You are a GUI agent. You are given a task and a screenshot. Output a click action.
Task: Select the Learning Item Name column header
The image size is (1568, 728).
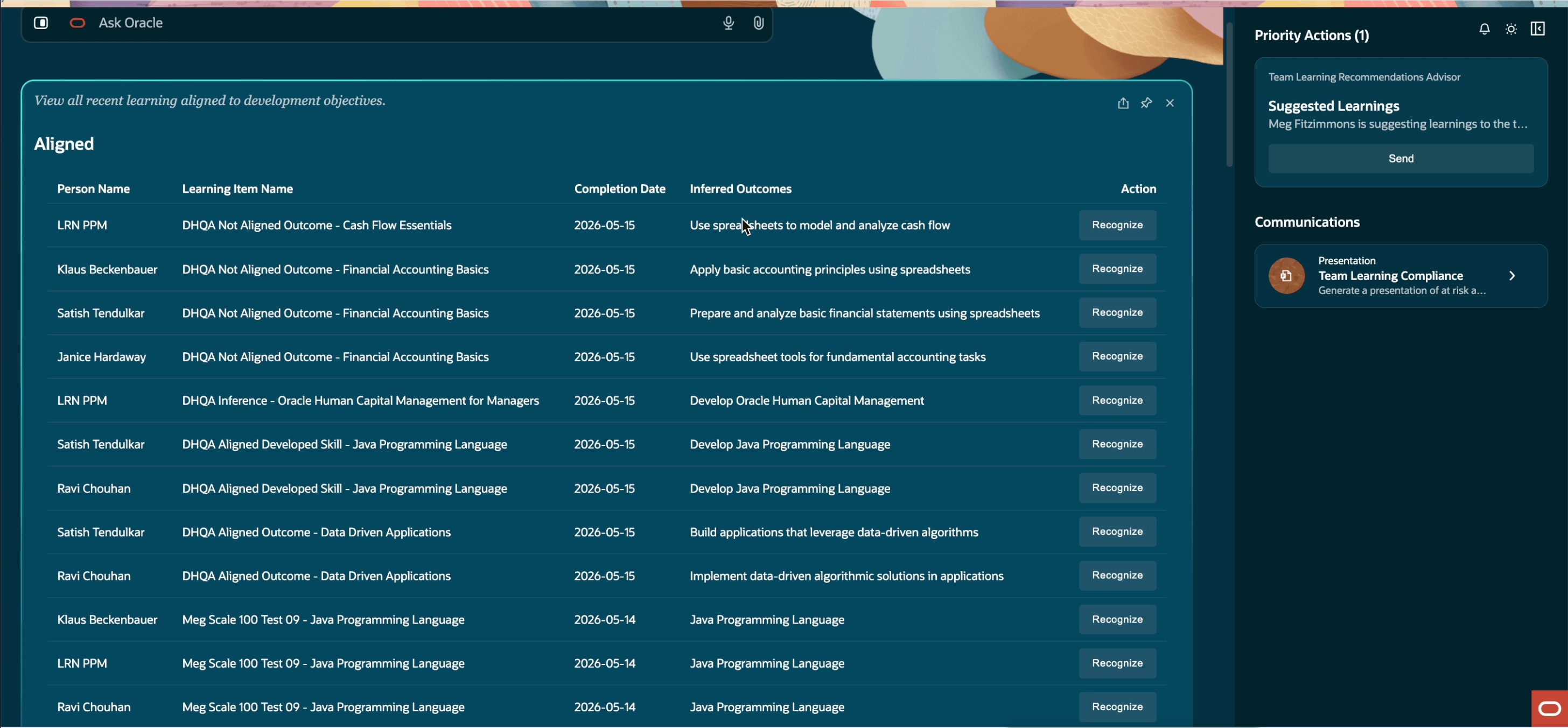point(237,188)
